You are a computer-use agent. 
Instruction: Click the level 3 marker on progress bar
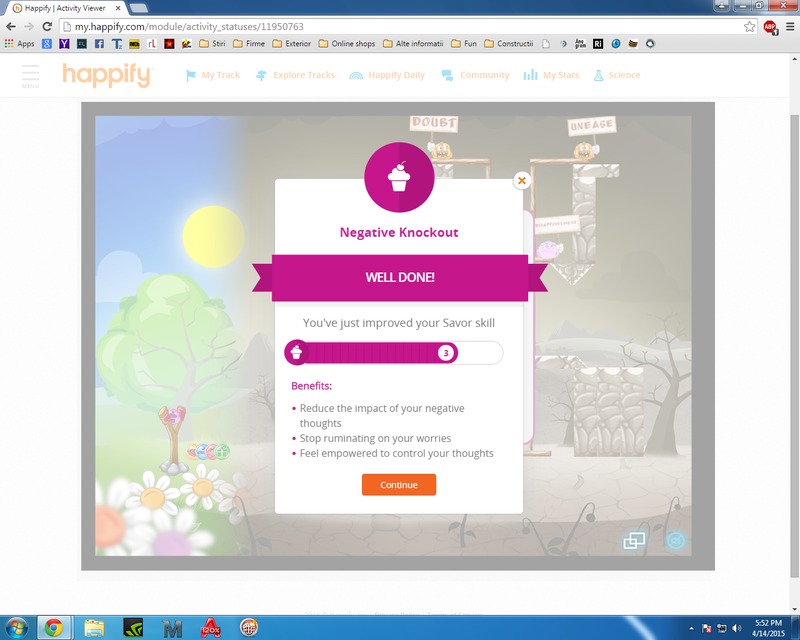point(446,353)
